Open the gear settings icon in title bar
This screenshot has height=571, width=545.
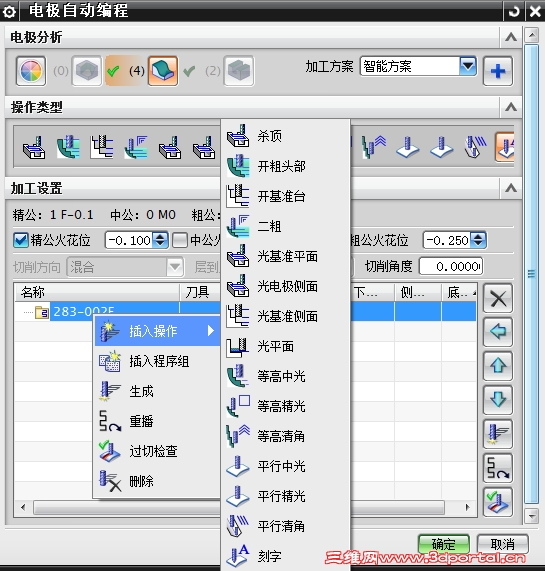point(9,12)
